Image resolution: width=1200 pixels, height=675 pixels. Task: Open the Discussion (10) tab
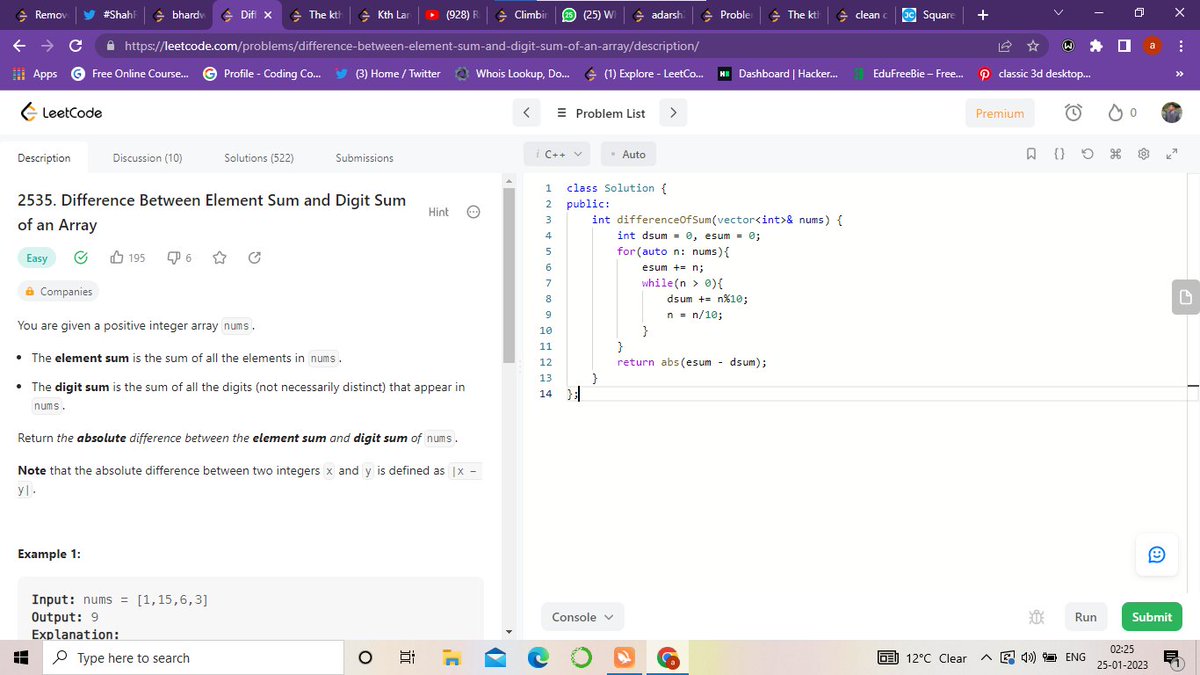[x=147, y=158]
